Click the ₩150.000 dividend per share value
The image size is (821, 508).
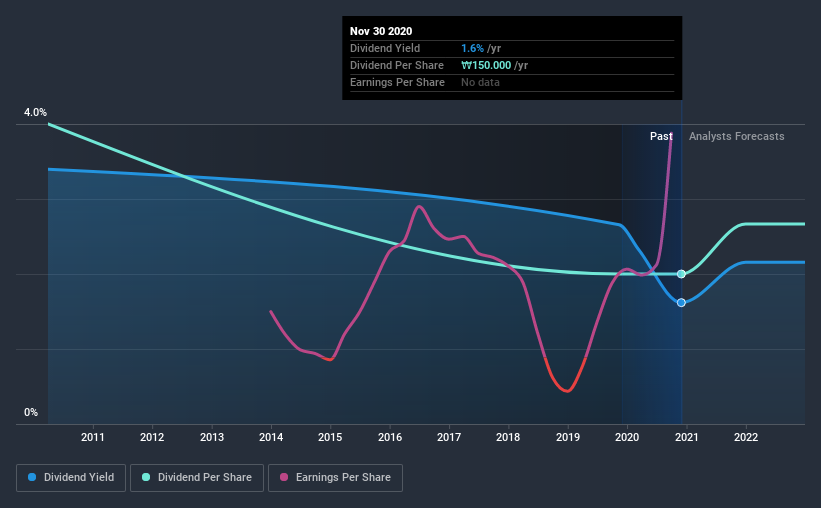point(486,65)
